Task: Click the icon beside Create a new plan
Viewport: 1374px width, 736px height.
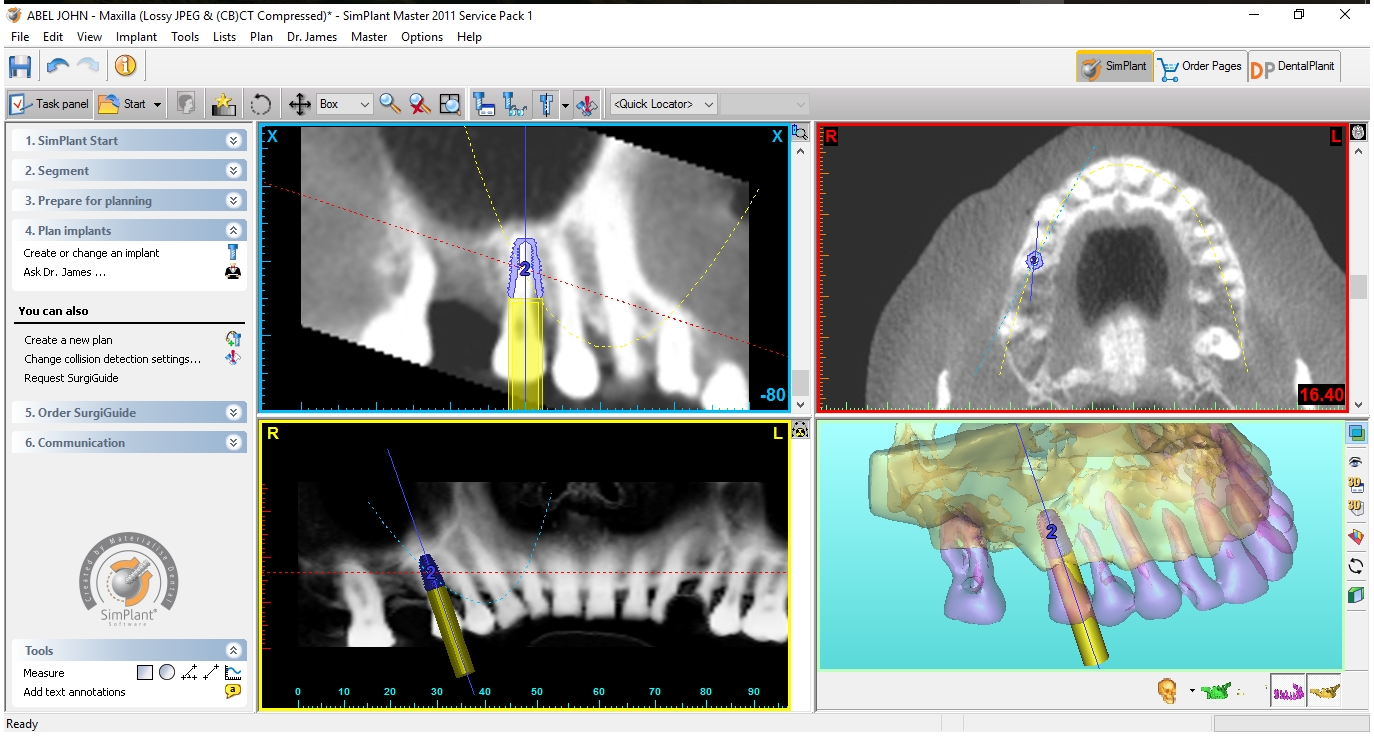Action: tap(233, 339)
